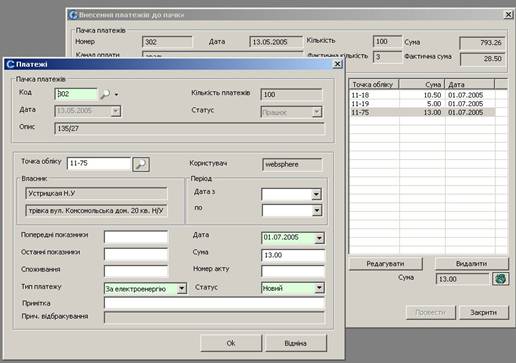Click the Сума field with 13.00
Viewport: 516px width, 363px height.
pyautogui.click(x=293, y=255)
